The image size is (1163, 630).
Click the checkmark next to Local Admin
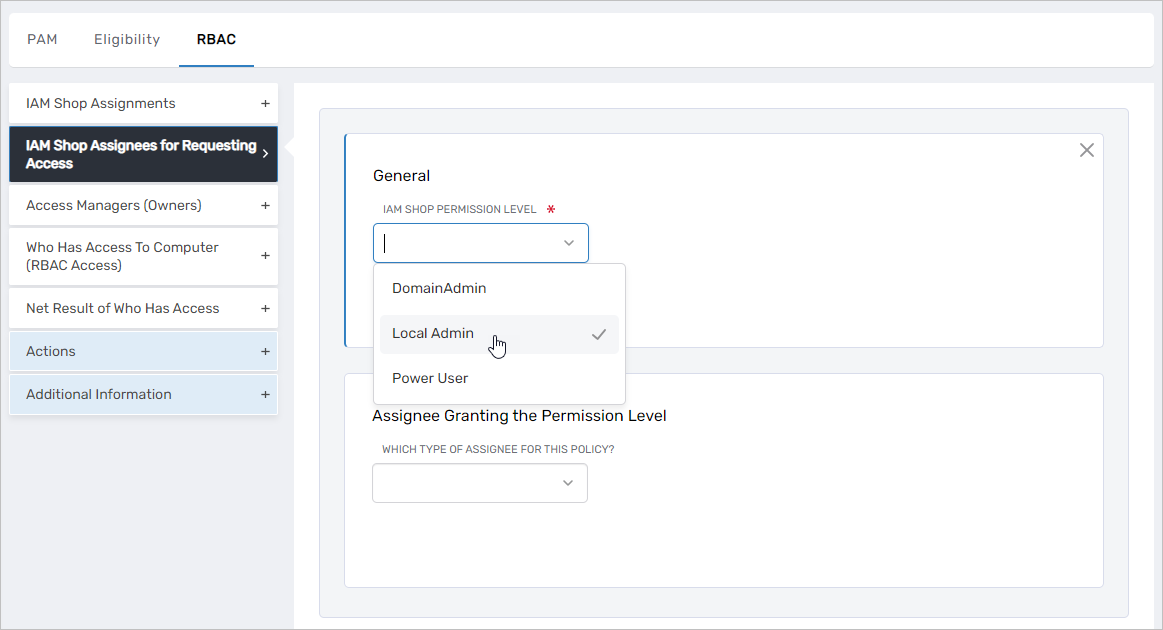click(598, 335)
